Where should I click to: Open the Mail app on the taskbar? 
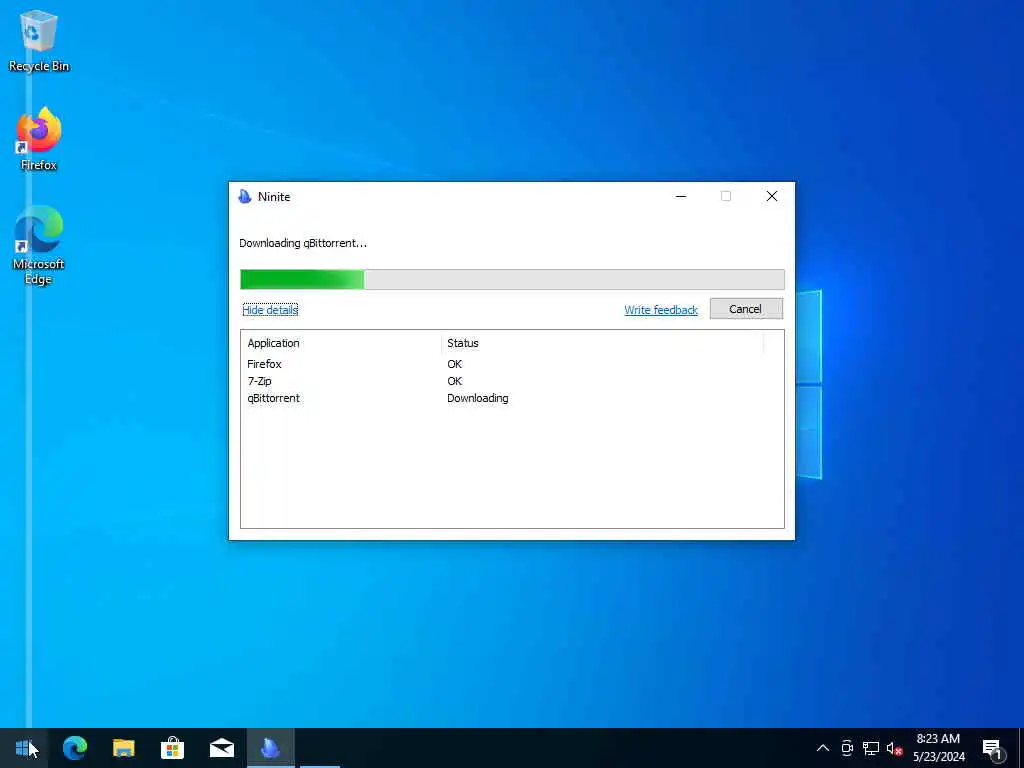click(221, 748)
